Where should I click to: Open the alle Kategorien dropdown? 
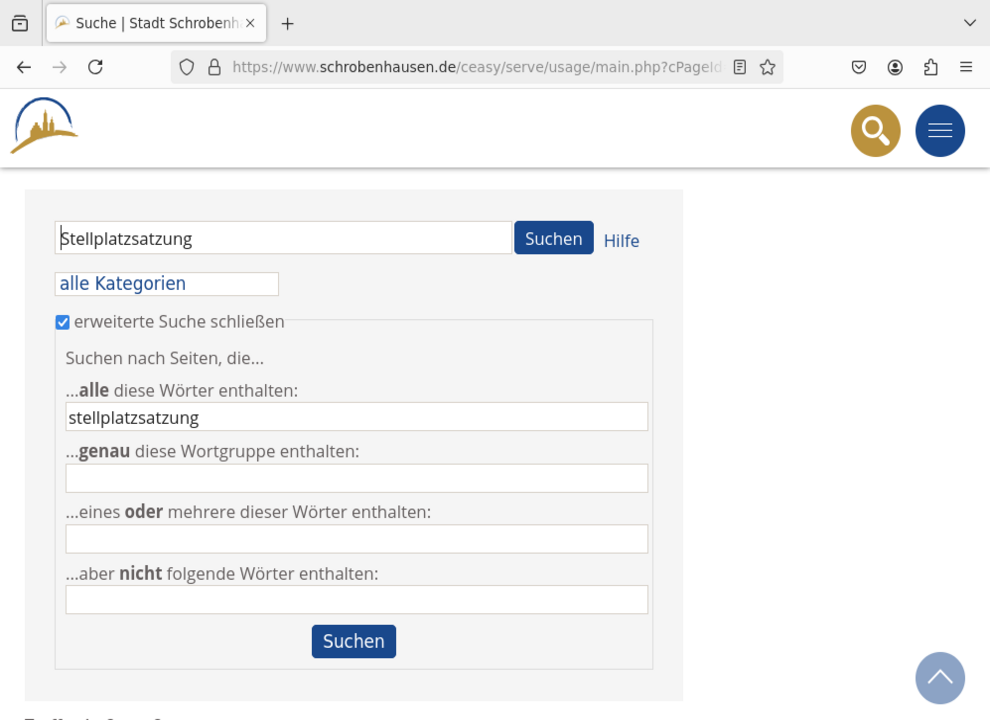166,284
